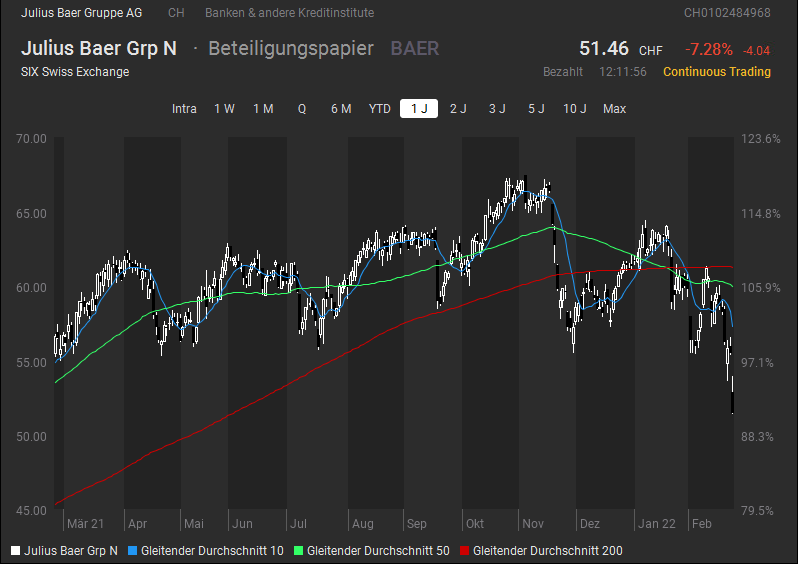The image size is (798, 564).
Task: Click the blue legend color square
Action: click(x=133, y=550)
